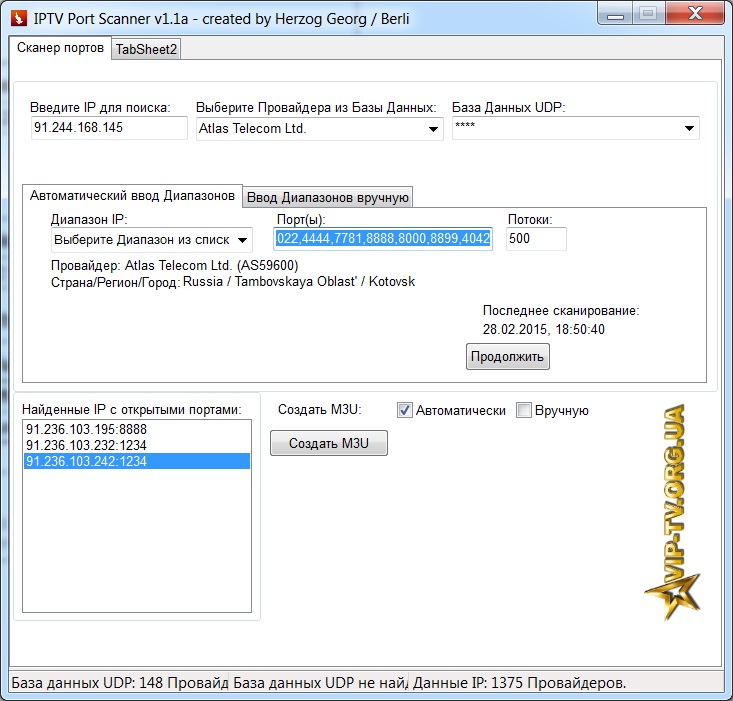This screenshot has height=701, width=733.
Task: Click status panel База данных UDP не най
Action: (x=319, y=683)
